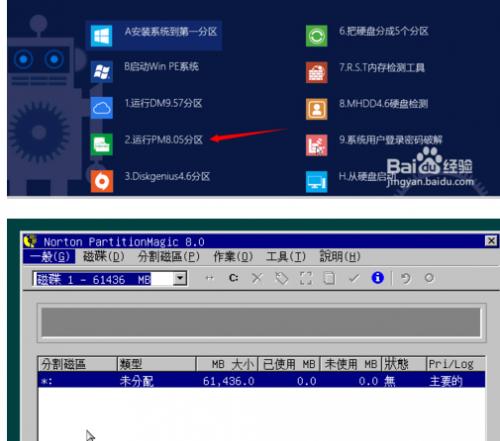The width and height of the screenshot is (500, 441).
Task: Click the password crack icon
Action: 317,145
